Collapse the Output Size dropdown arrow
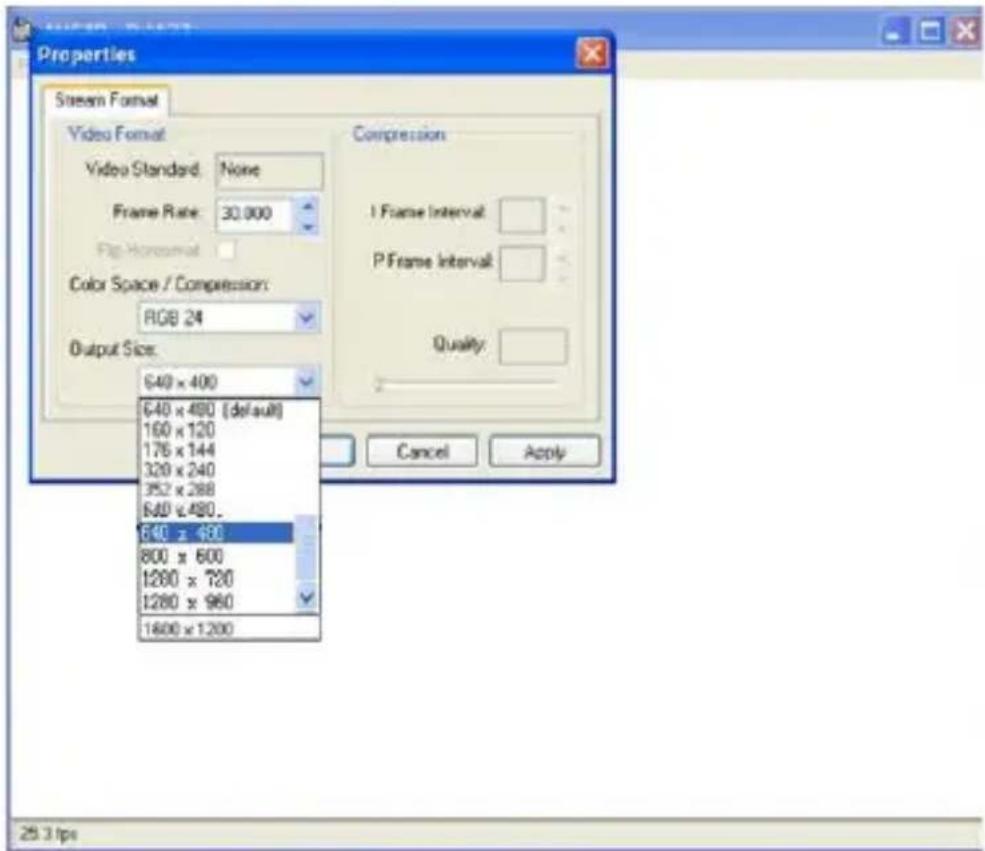 click(306, 381)
